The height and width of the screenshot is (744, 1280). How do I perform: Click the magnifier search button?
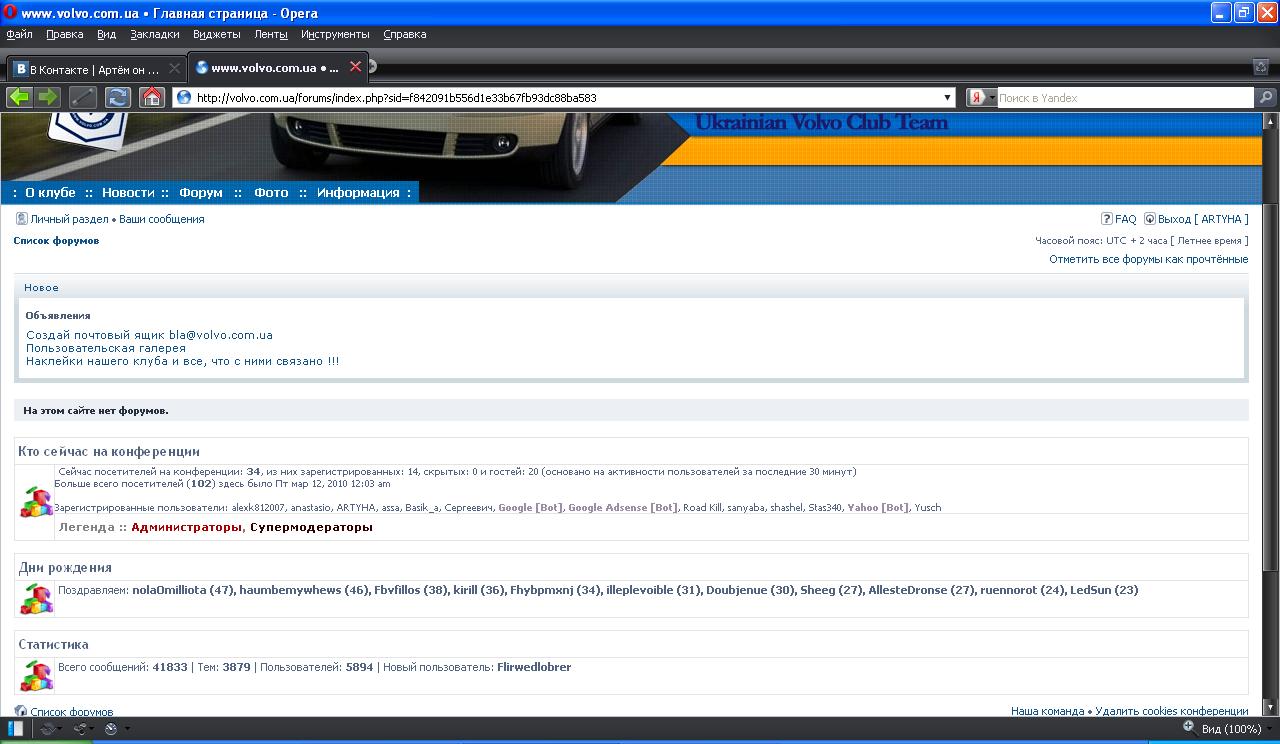(1266, 97)
